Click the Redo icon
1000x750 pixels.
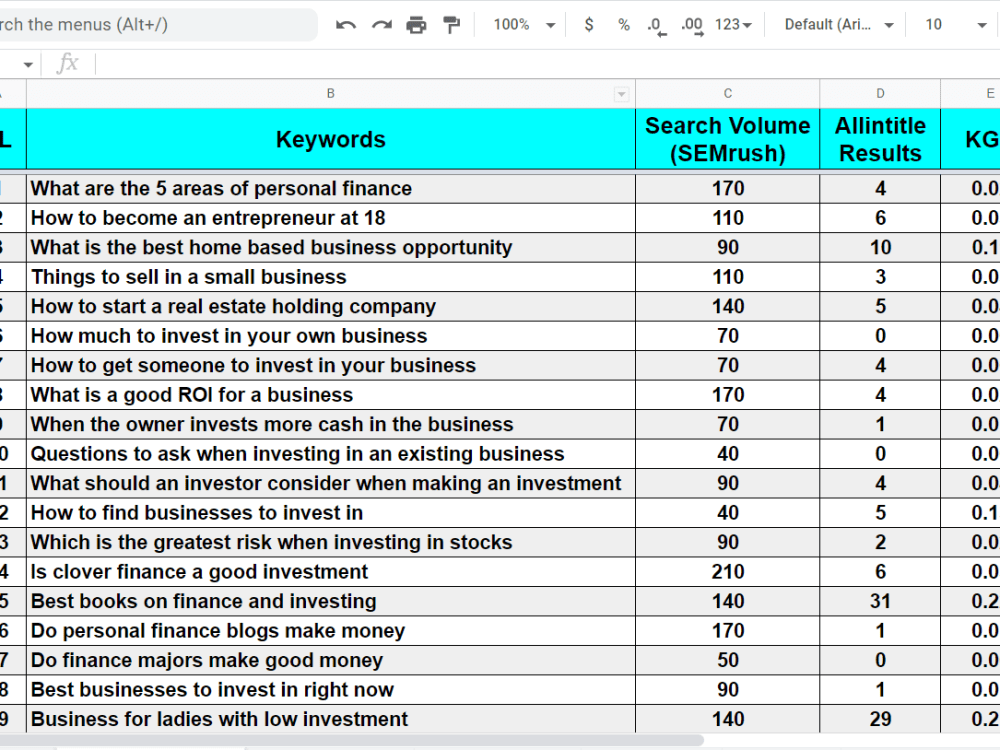(x=381, y=25)
